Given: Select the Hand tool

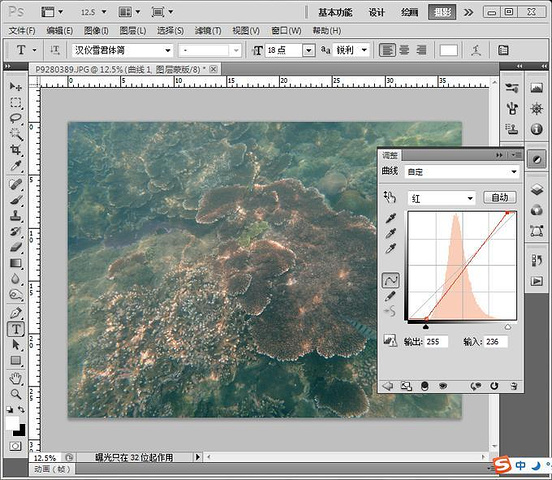Looking at the screenshot, I should (15, 378).
